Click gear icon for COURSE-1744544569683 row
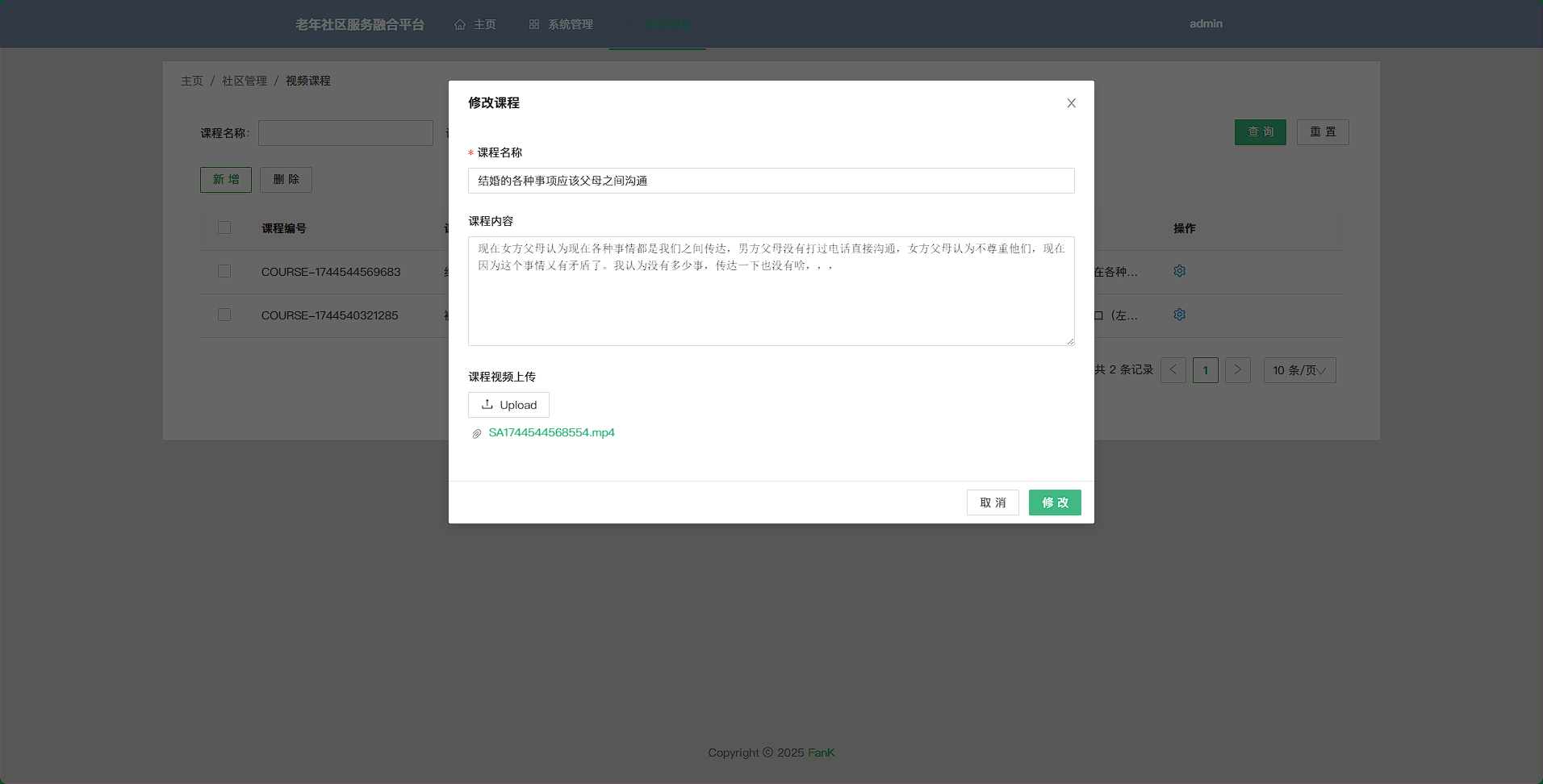Viewport: 1543px width, 784px height. point(1179,271)
